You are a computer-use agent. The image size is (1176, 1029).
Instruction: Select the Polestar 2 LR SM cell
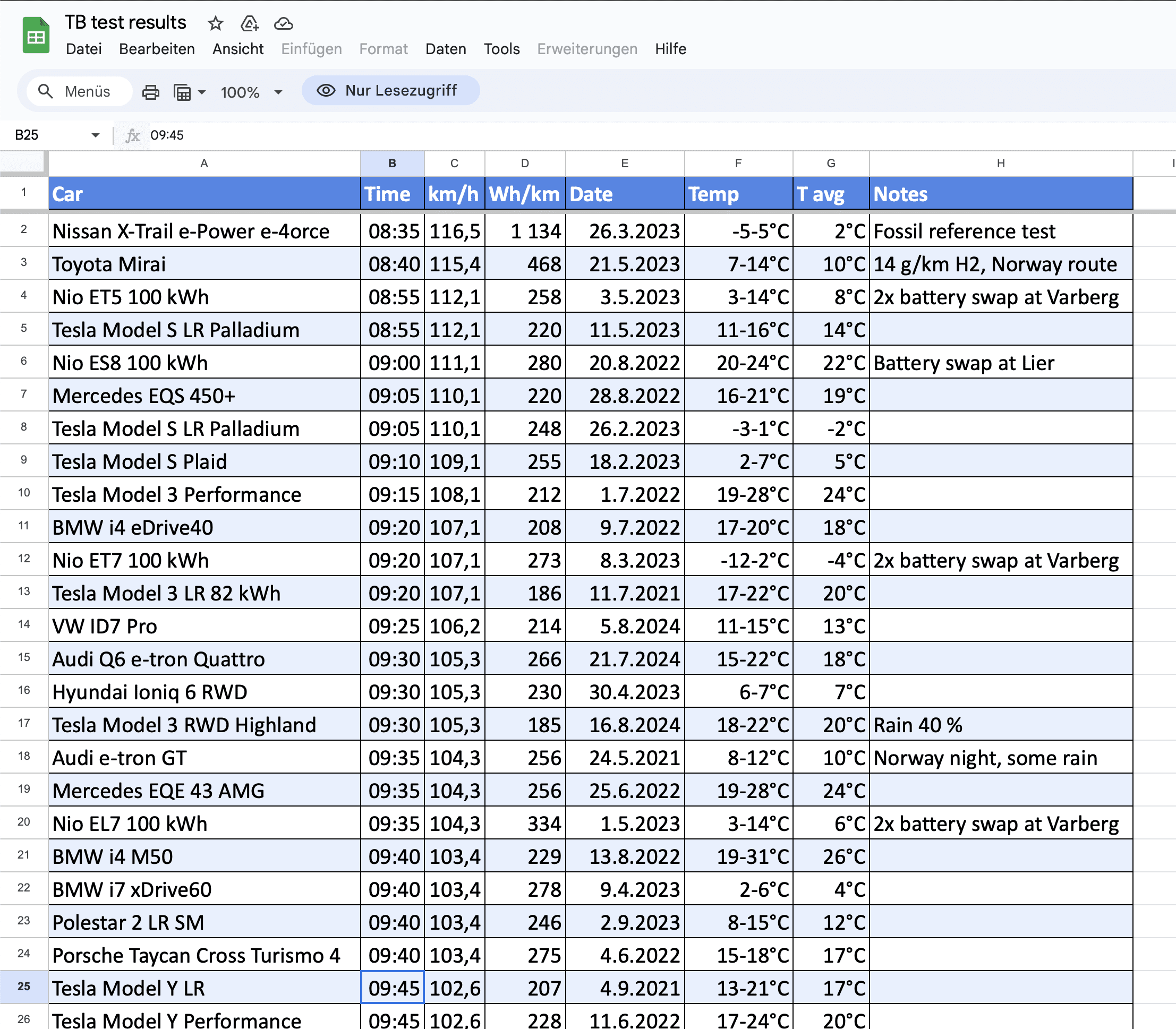204,922
